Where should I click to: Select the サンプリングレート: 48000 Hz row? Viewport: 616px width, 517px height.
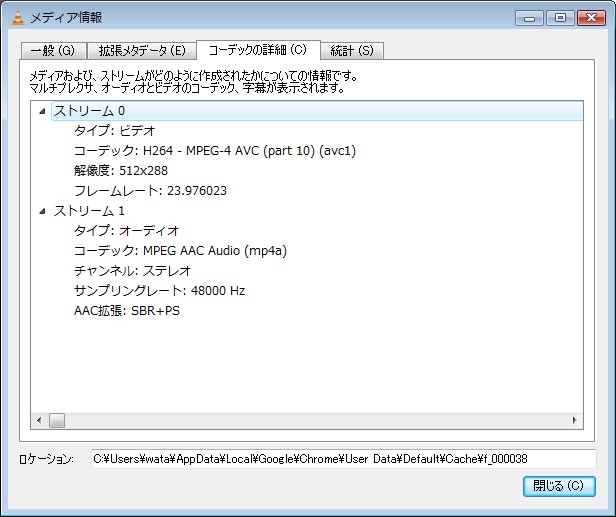tap(160, 291)
